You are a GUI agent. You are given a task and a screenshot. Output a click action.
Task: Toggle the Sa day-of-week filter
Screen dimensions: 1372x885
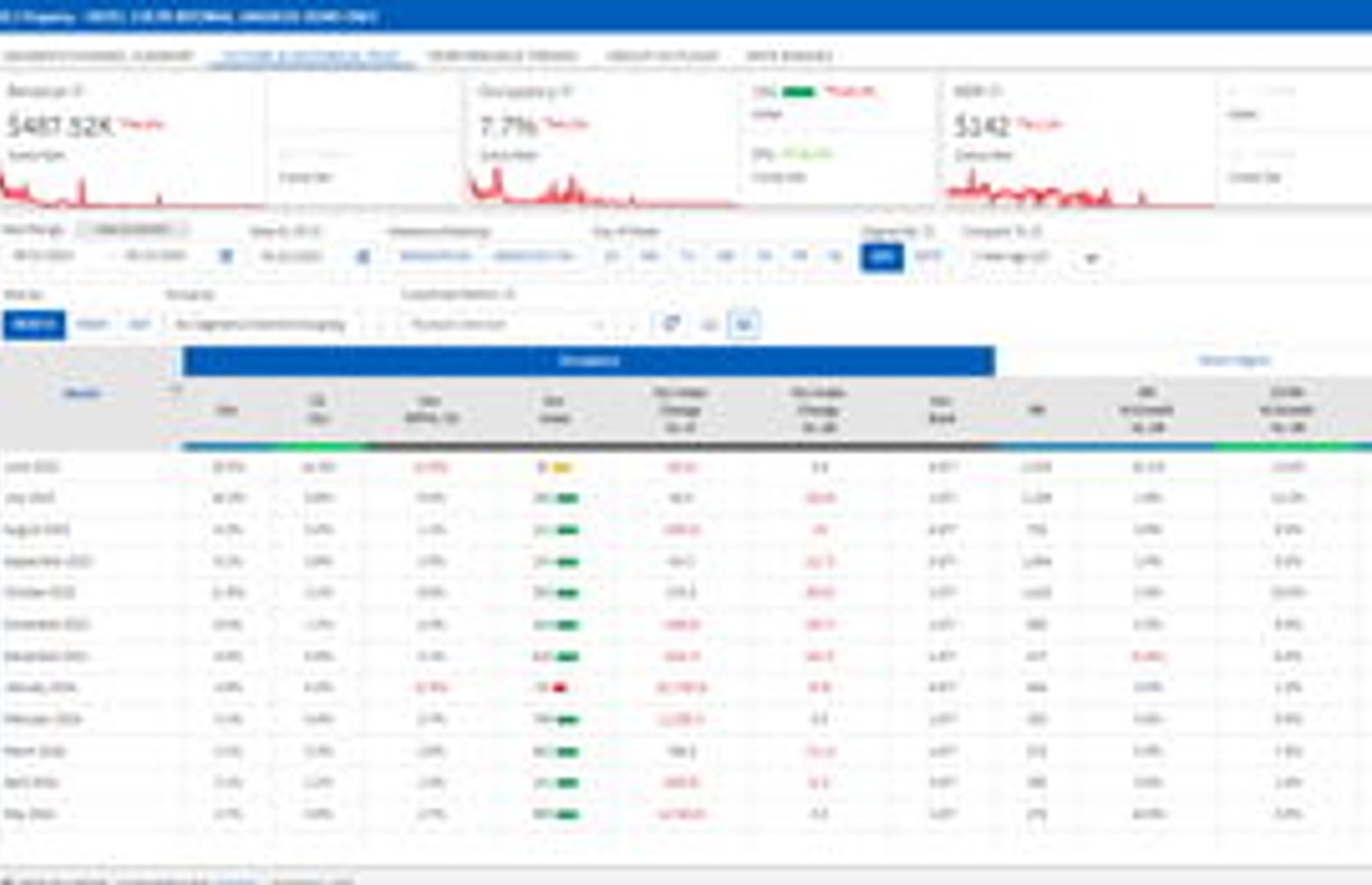pyautogui.click(x=834, y=256)
